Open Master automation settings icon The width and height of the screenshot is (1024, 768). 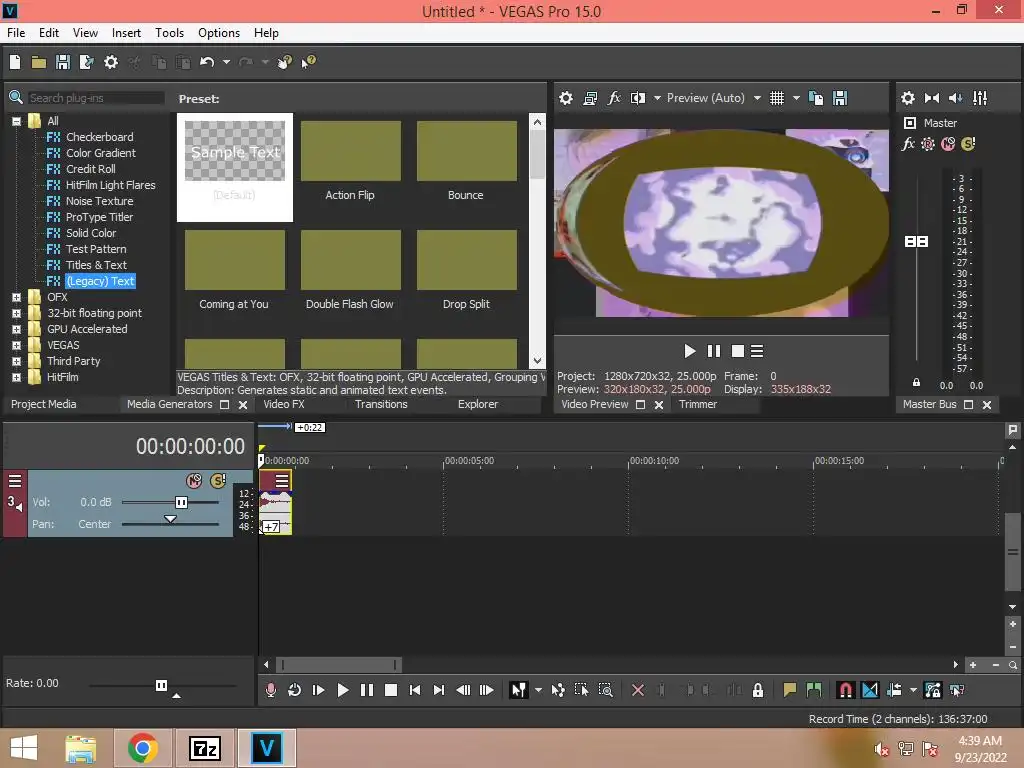tap(928, 144)
